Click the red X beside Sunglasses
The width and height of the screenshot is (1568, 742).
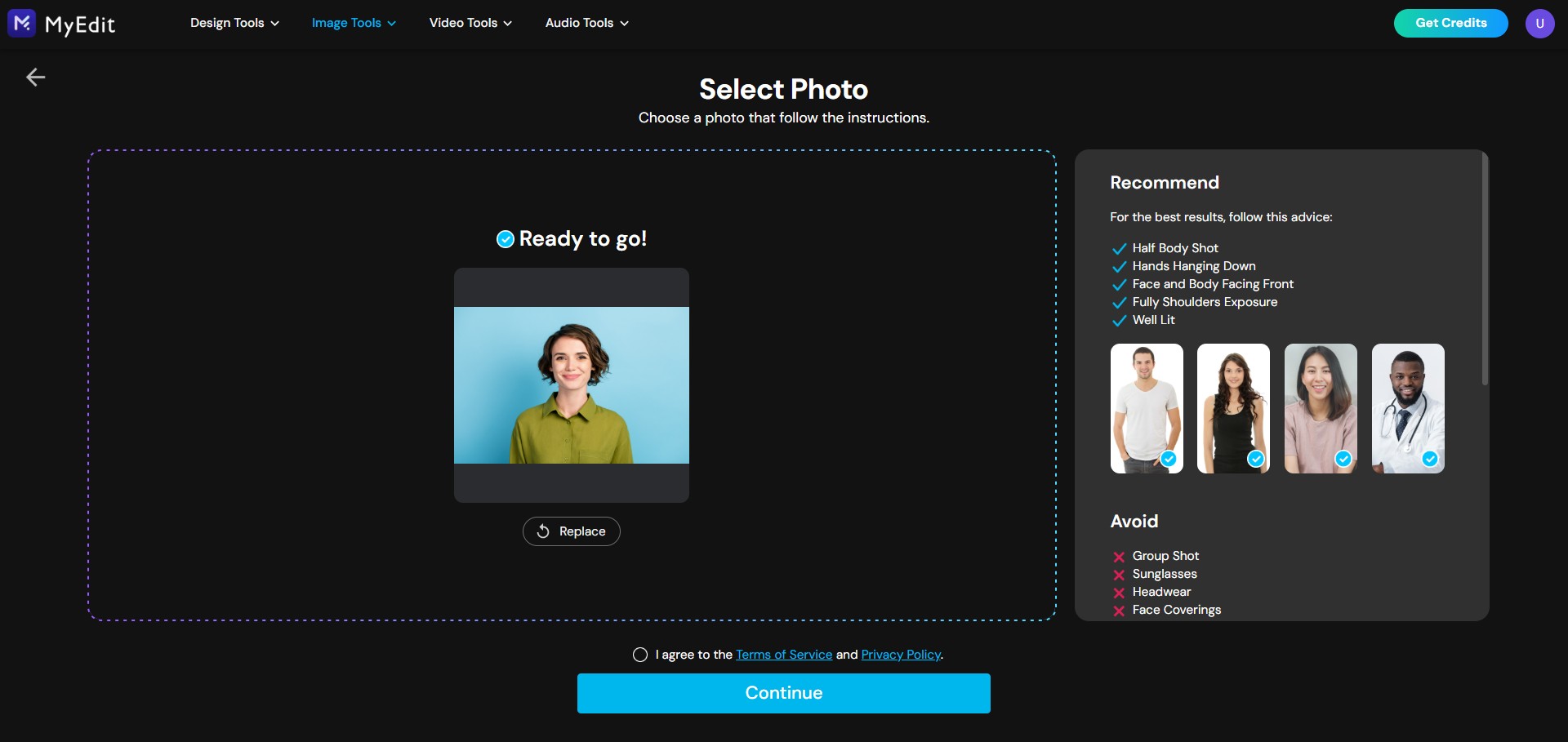(1119, 575)
